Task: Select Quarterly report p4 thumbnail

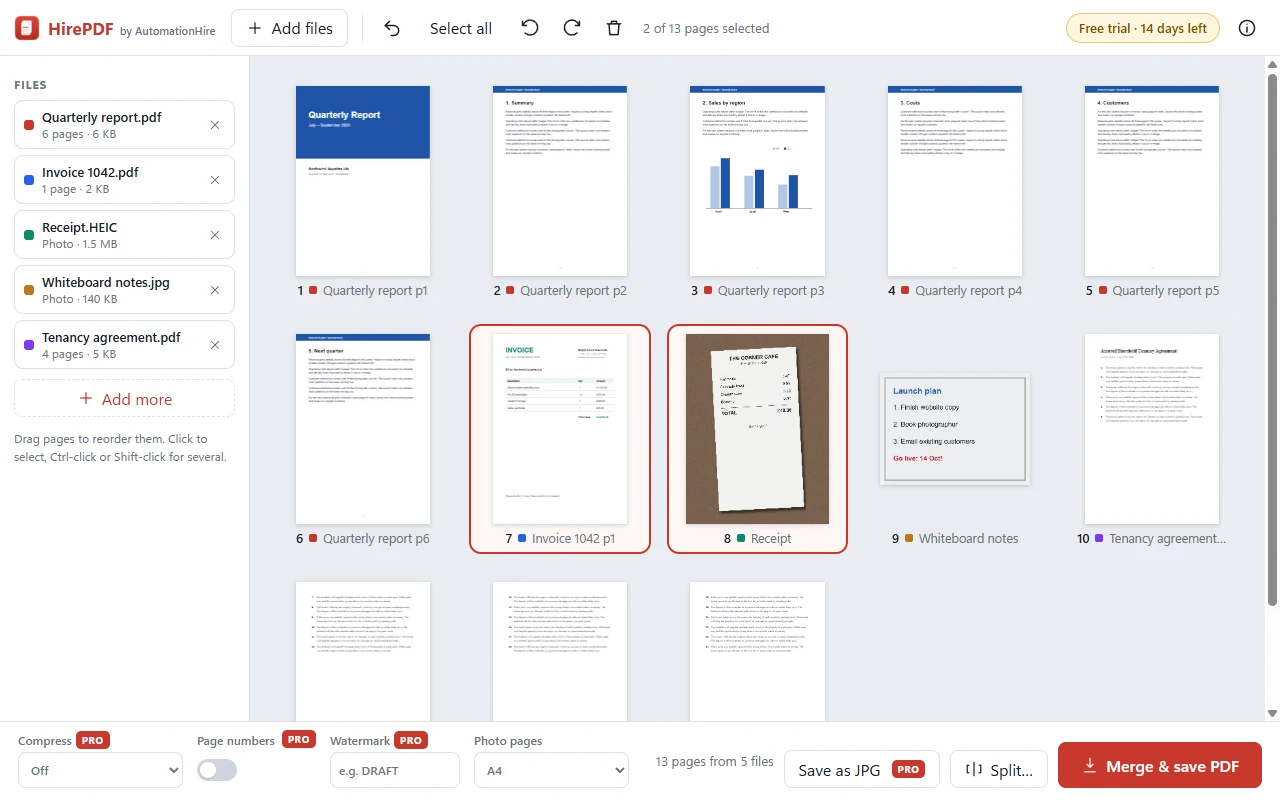Action: [x=955, y=181]
